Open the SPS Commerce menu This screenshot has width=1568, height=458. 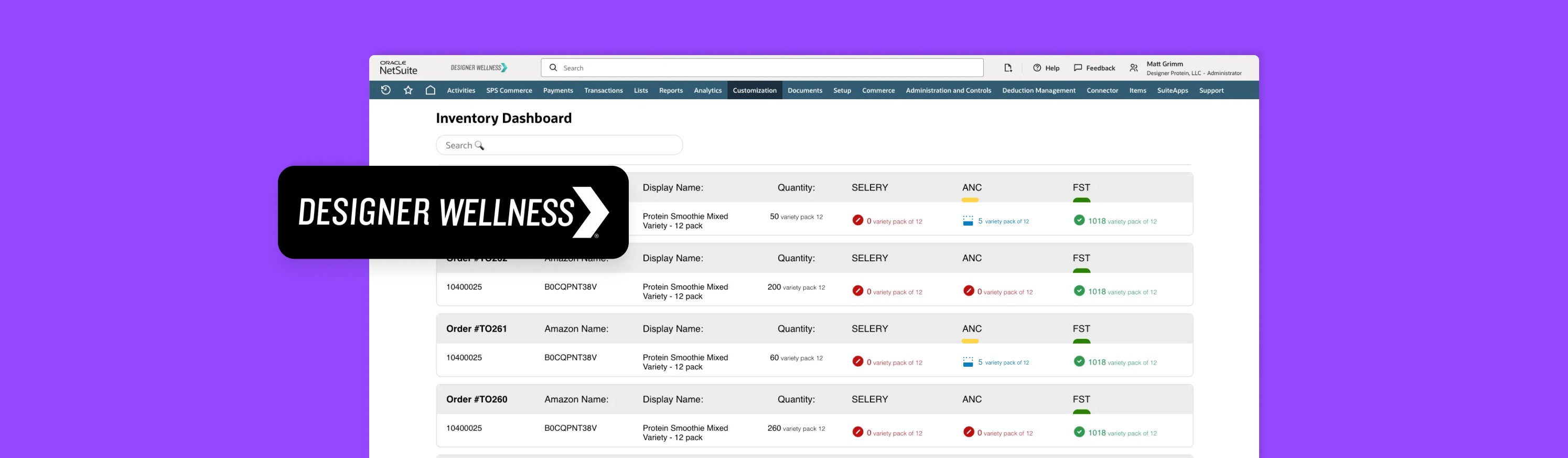pos(509,90)
